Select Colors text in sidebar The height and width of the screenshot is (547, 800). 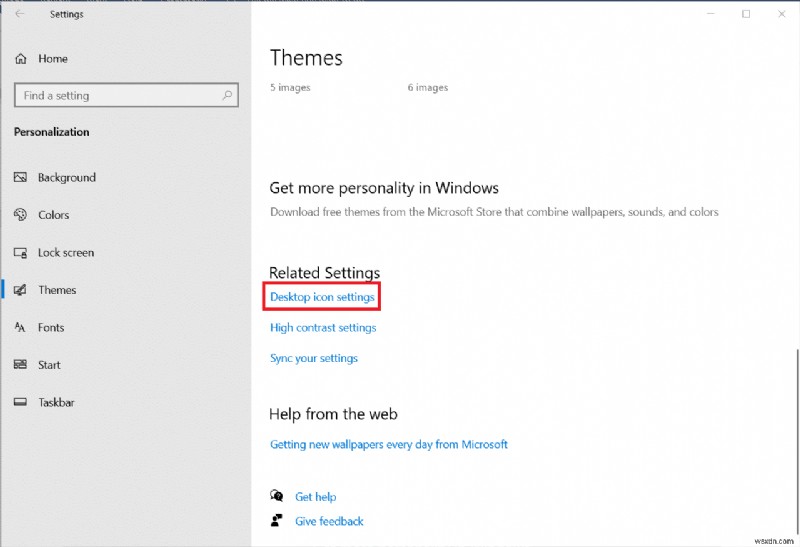[54, 215]
